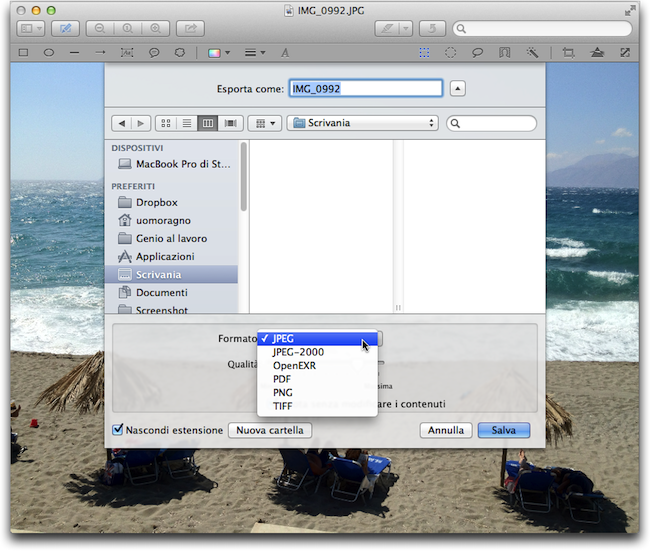This screenshot has height=551, width=650.
Task: Collapse the save dialog with the arrow button
Action: 457,88
